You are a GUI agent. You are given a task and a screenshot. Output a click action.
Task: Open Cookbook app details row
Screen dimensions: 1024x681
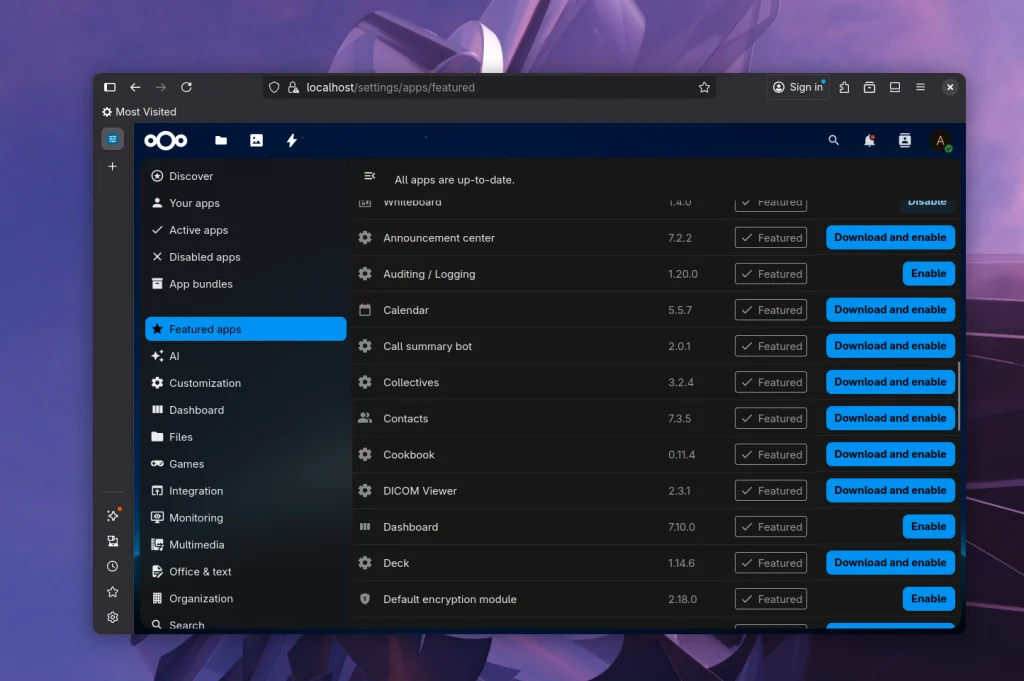[656, 454]
